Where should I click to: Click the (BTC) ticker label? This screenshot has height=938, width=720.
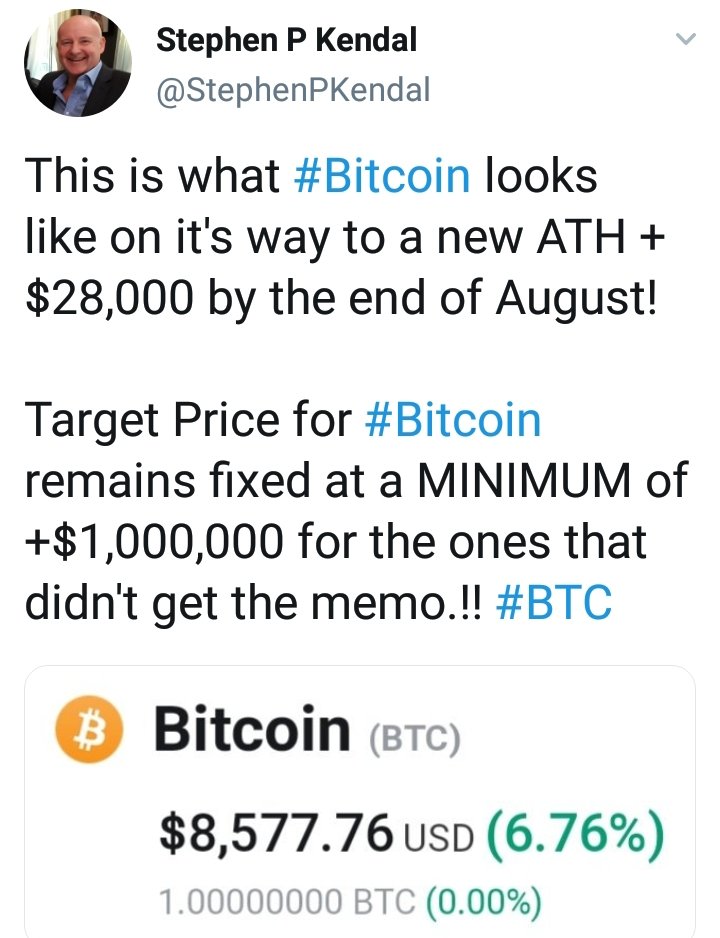pos(414,740)
